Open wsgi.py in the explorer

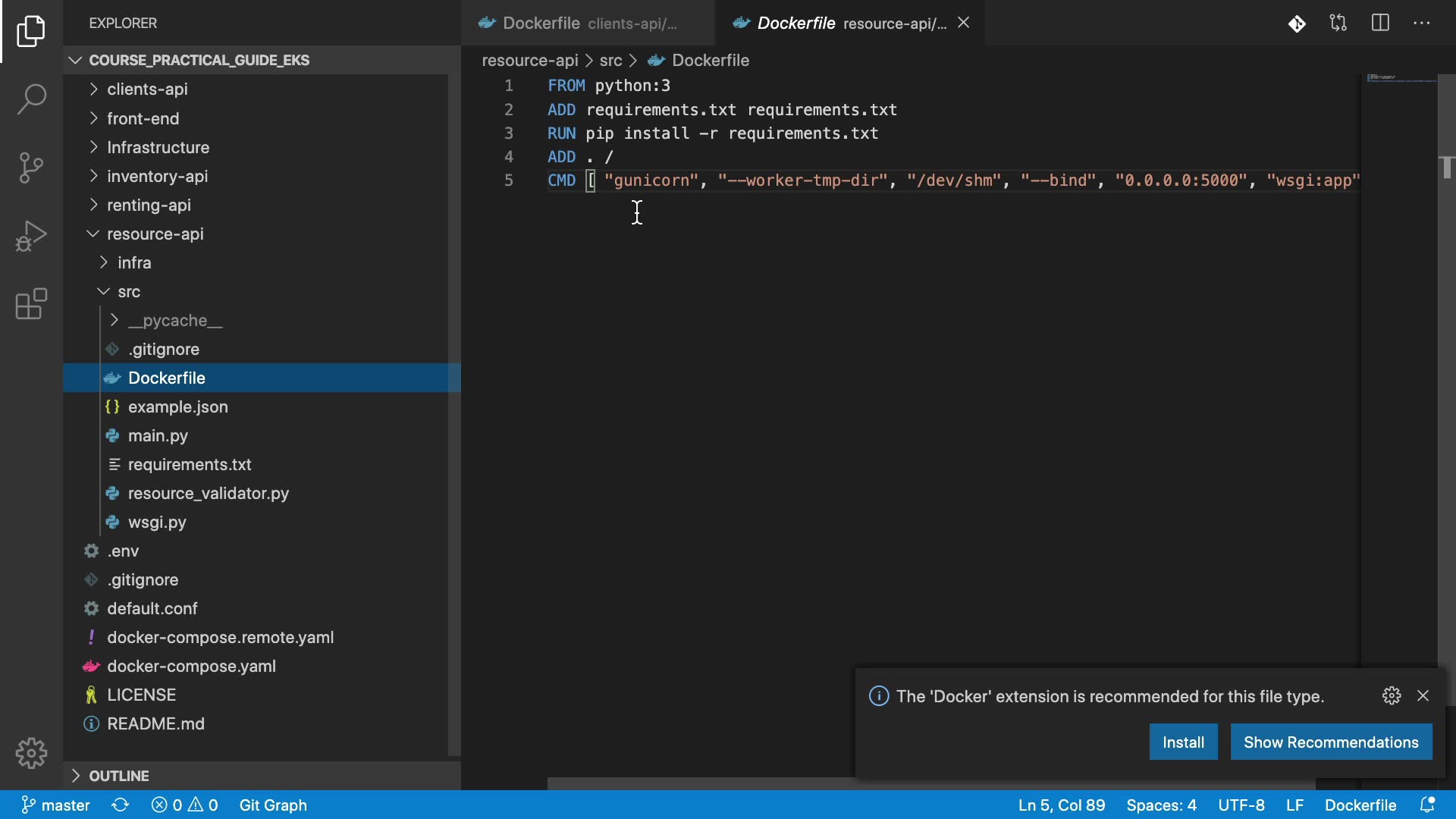tap(157, 522)
